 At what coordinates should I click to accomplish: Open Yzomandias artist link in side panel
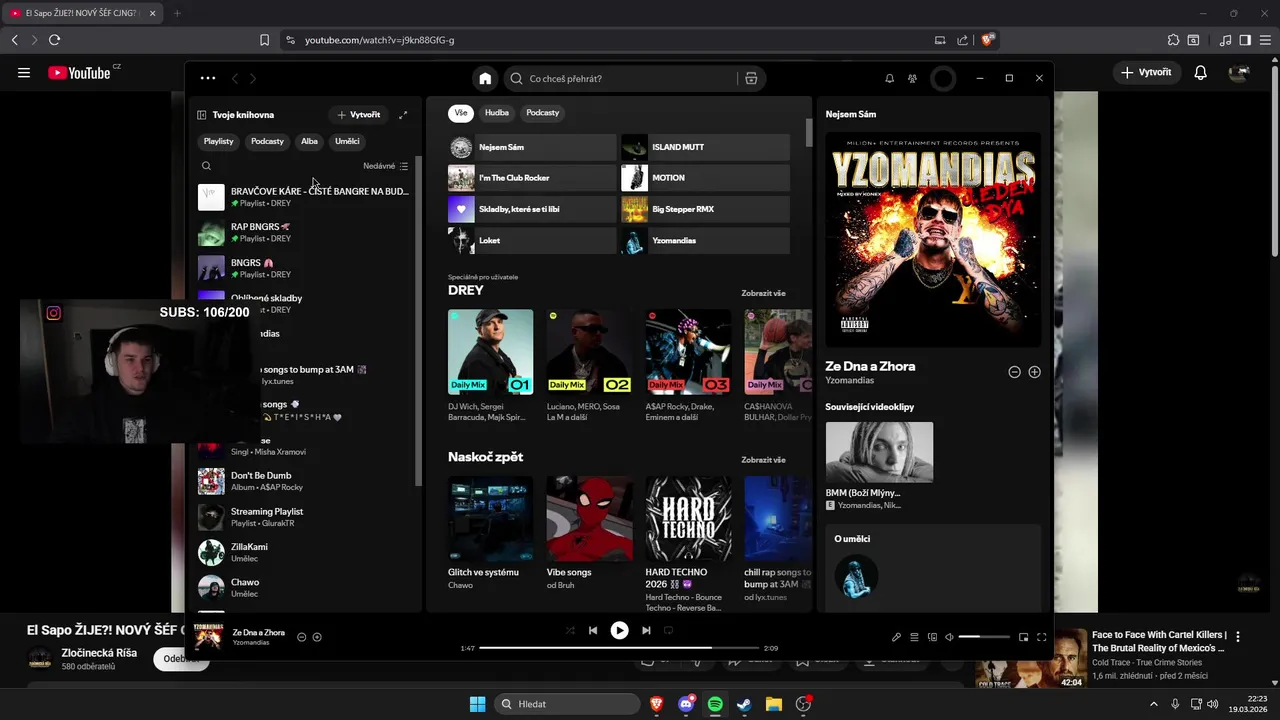click(x=849, y=381)
